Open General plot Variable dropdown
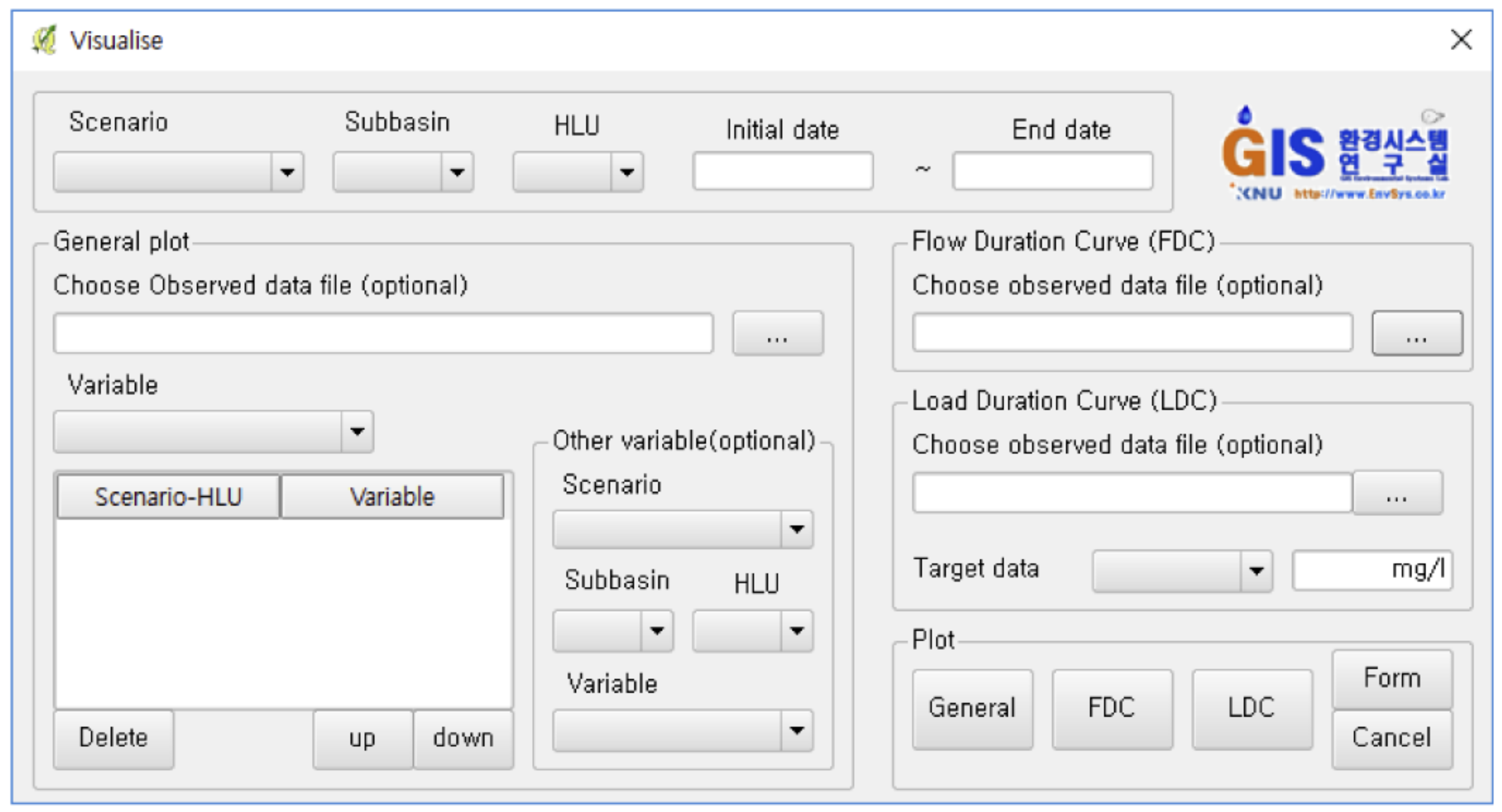1502x812 pixels. point(213,432)
